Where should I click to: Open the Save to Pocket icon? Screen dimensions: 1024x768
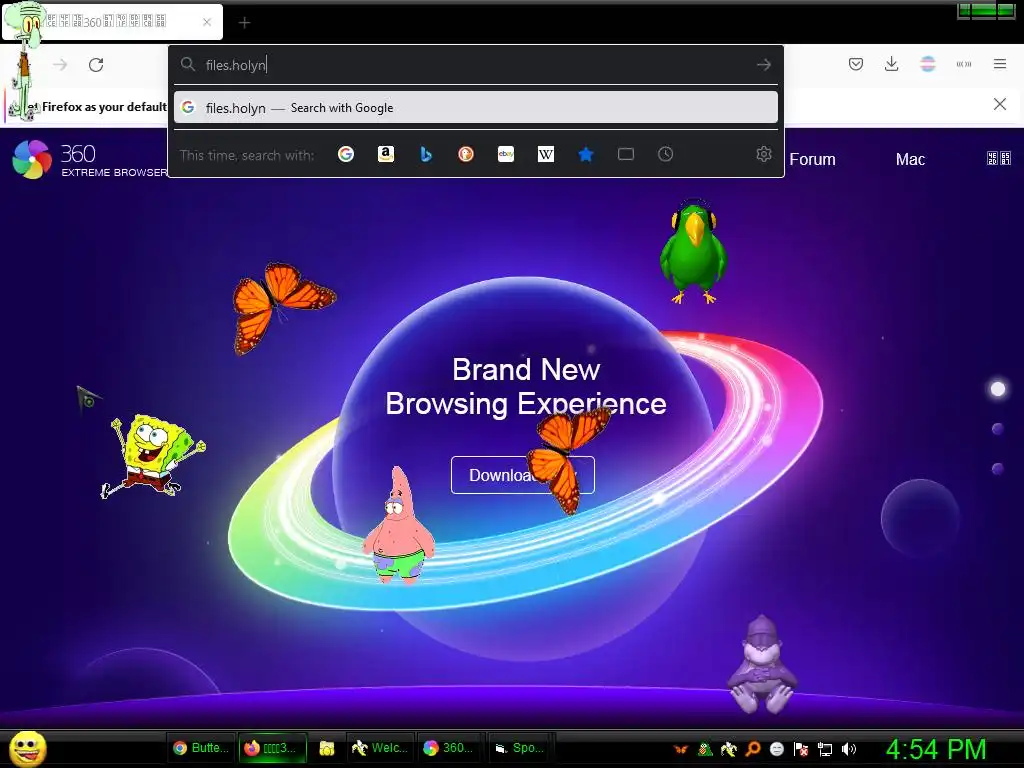(856, 64)
